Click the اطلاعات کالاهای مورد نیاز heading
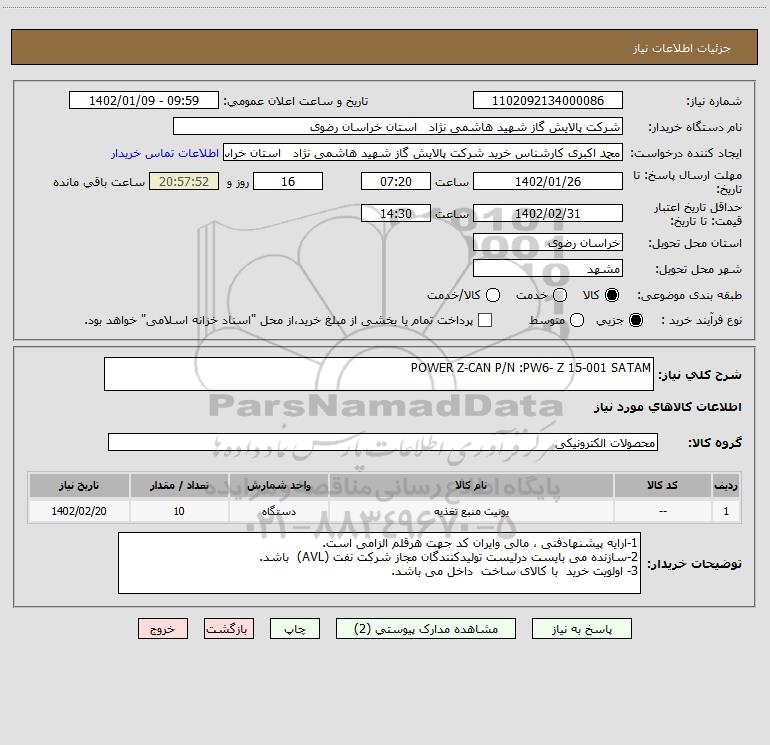This screenshot has height=745, width=770. 667,407
